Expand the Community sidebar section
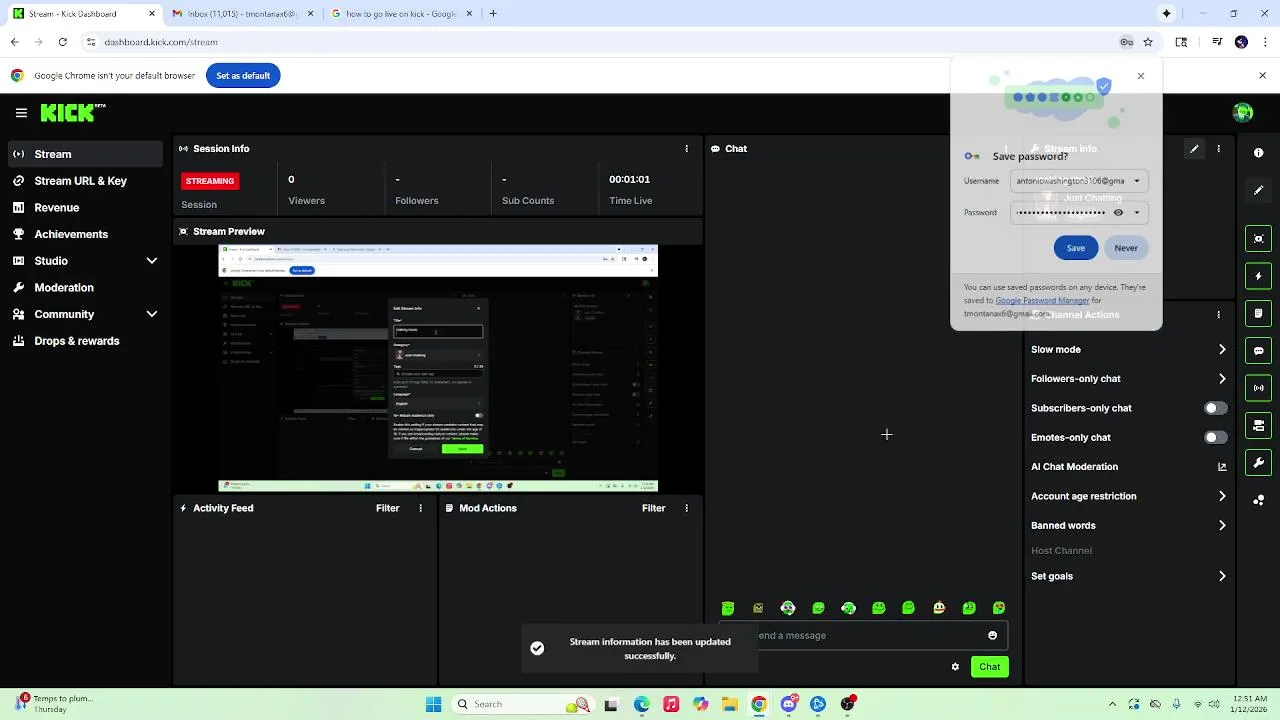 (152, 314)
